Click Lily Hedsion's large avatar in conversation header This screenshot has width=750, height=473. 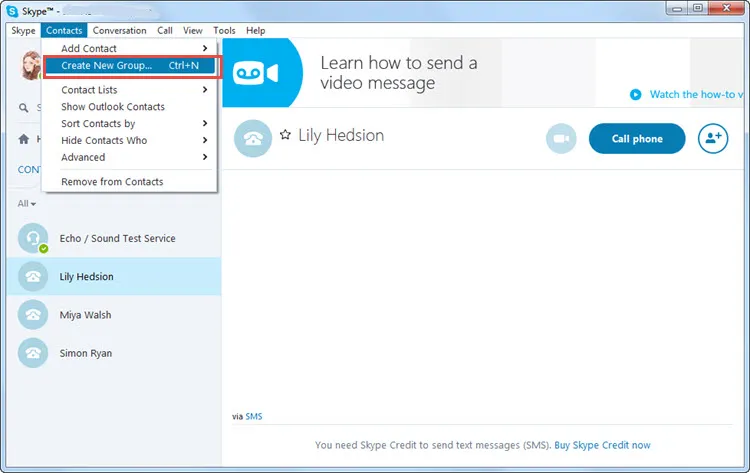(253, 139)
